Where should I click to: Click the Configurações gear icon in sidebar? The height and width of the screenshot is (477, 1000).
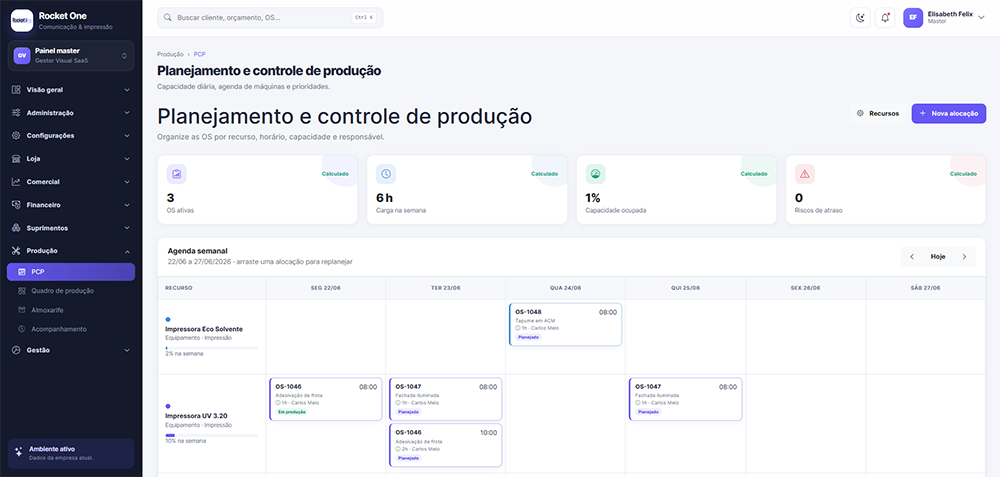click(16, 136)
